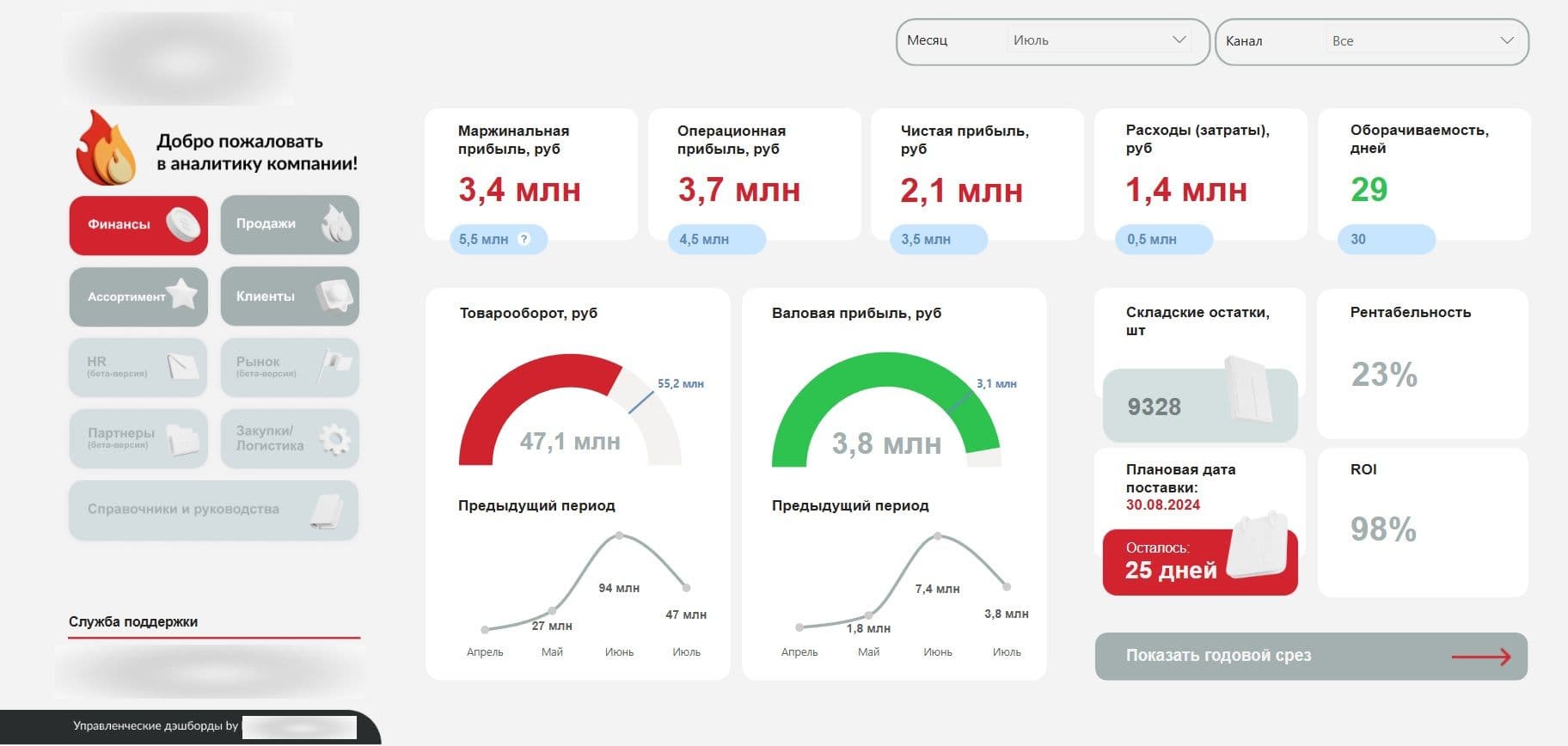Expand the Канал dropdown chevron
Image resolution: width=1568 pixels, height=746 pixels.
1506,40
